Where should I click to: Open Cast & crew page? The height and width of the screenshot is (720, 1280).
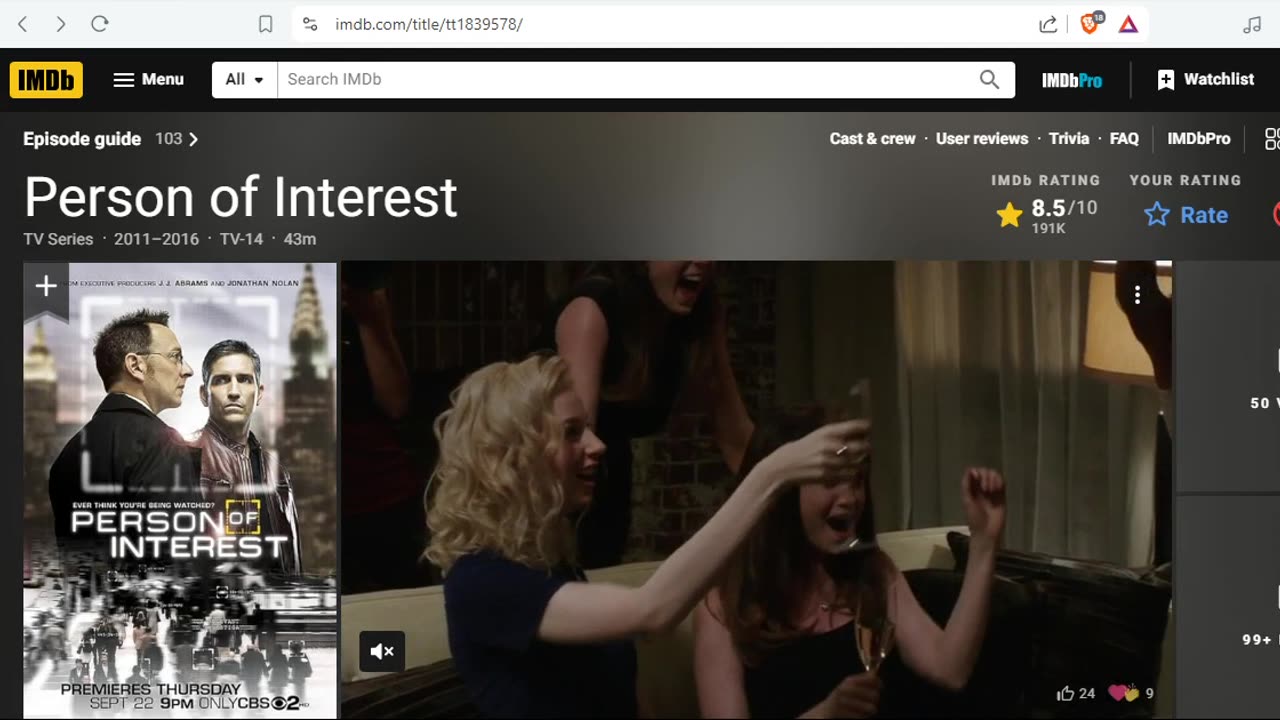point(872,139)
